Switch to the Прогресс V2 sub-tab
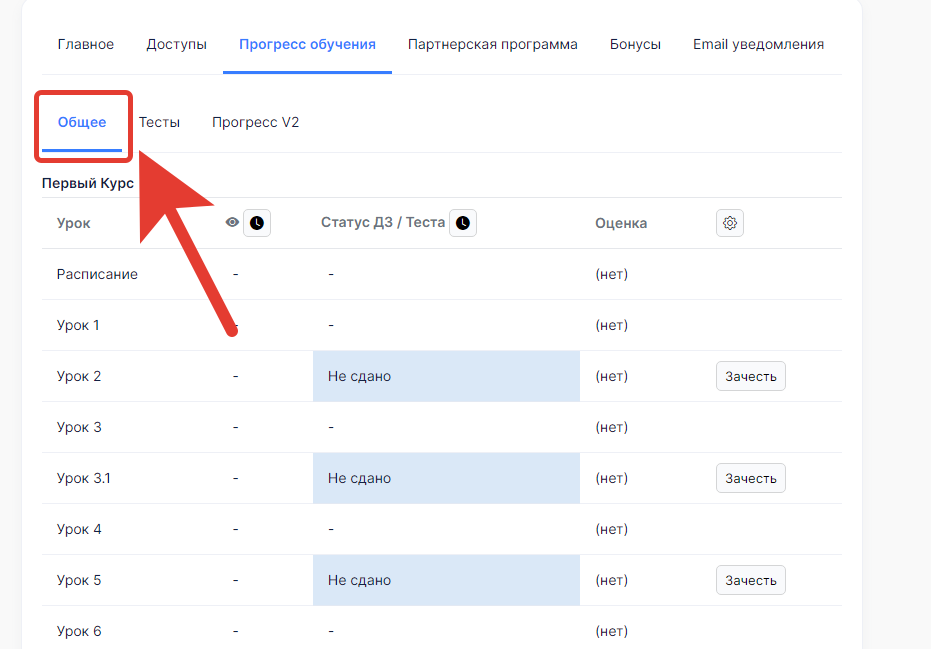This screenshot has width=931, height=649. pos(255,122)
